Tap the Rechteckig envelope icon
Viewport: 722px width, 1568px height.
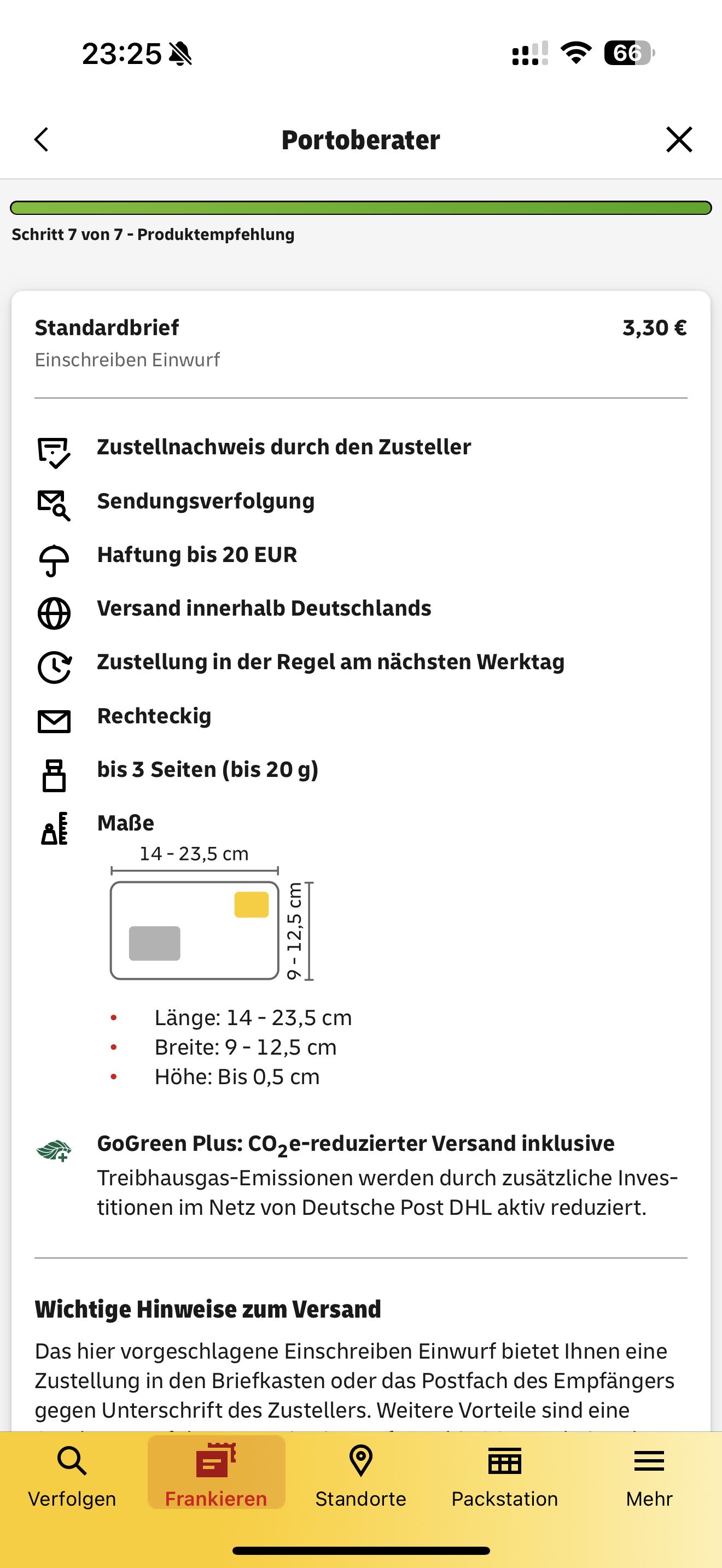(54, 721)
